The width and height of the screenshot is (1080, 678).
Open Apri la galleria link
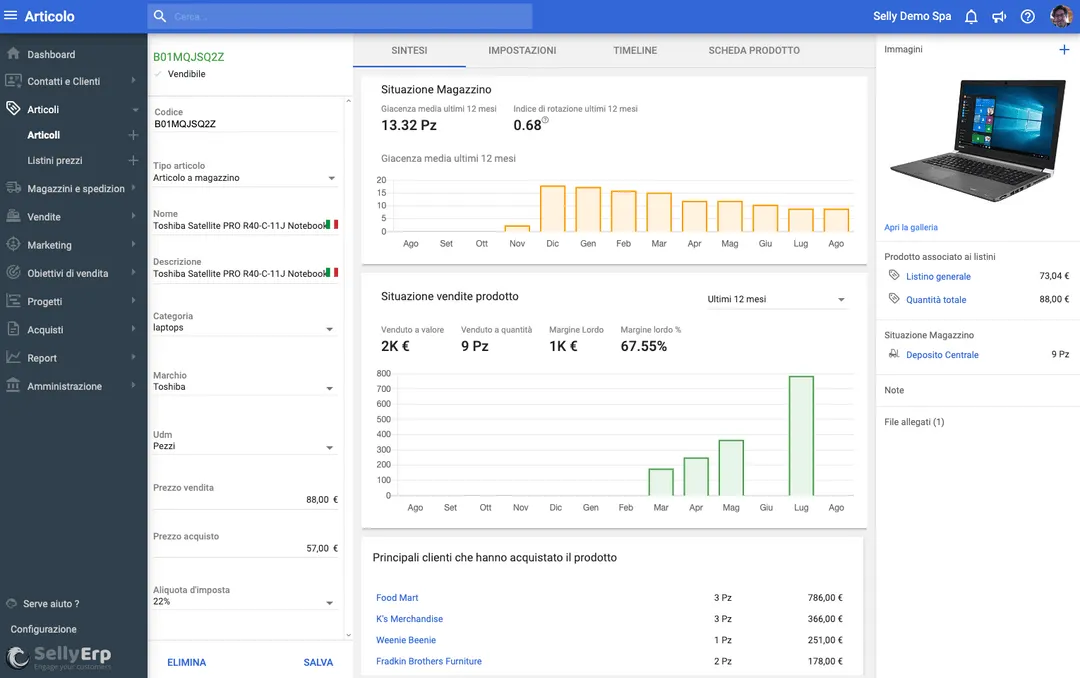[x=911, y=227]
